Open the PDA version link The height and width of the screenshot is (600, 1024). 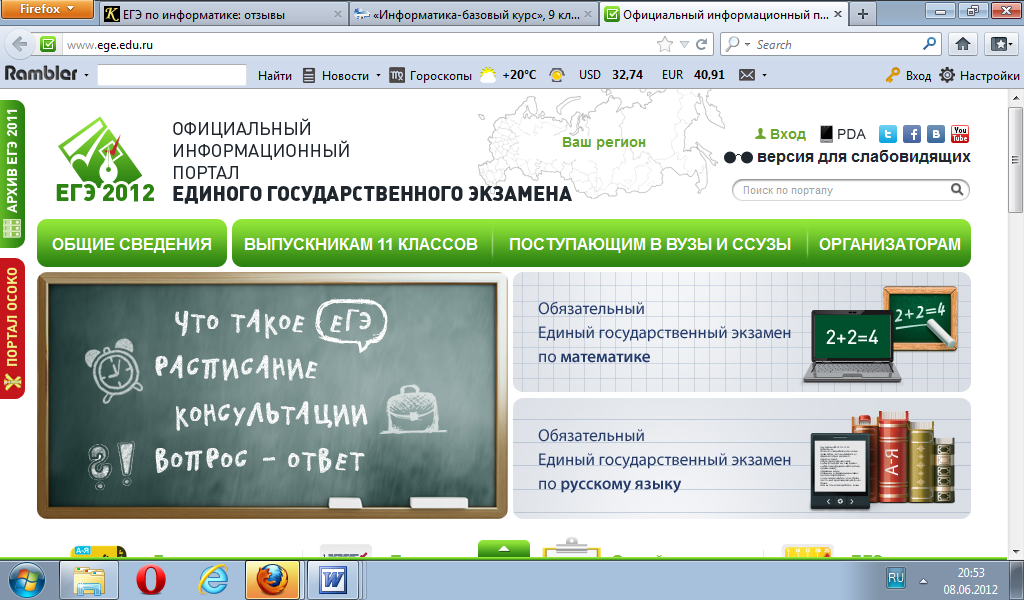point(842,134)
